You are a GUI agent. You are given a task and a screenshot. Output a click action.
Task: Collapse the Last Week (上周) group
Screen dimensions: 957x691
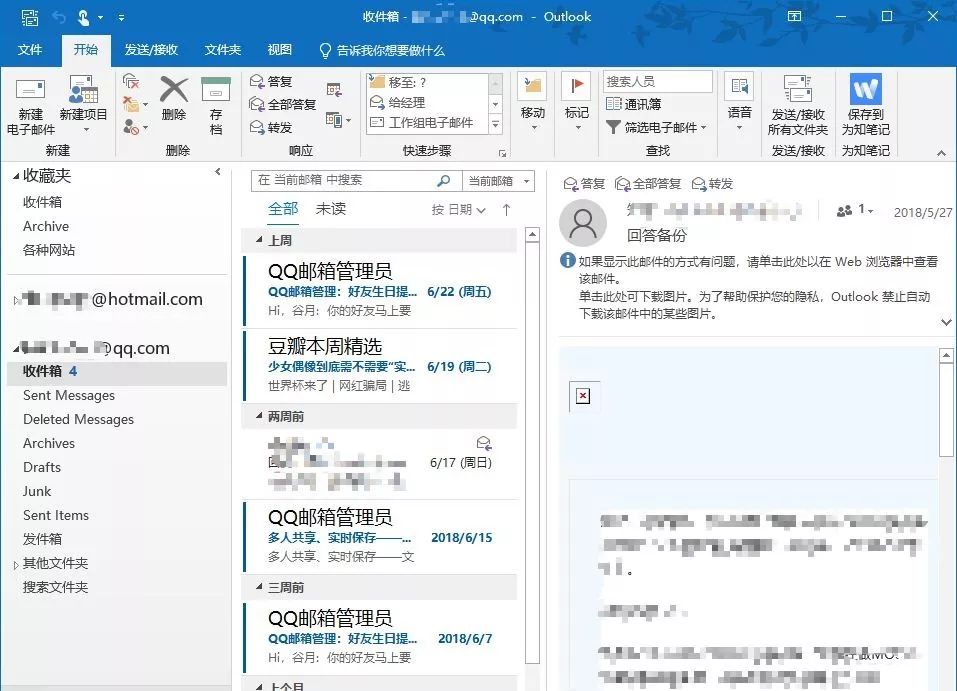[x=259, y=239]
